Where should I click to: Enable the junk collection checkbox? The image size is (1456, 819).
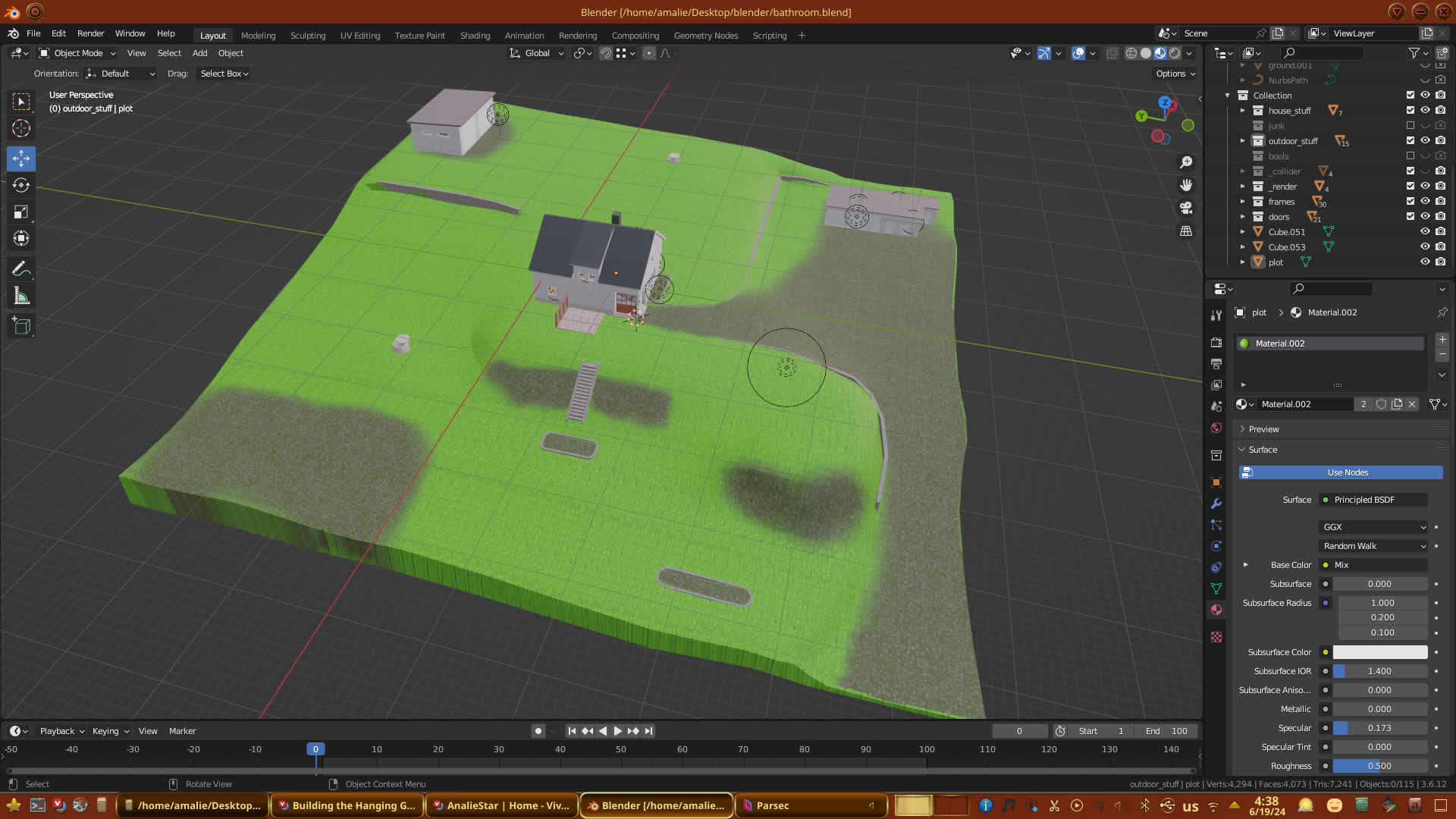pyautogui.click(x=1410, y=126)
